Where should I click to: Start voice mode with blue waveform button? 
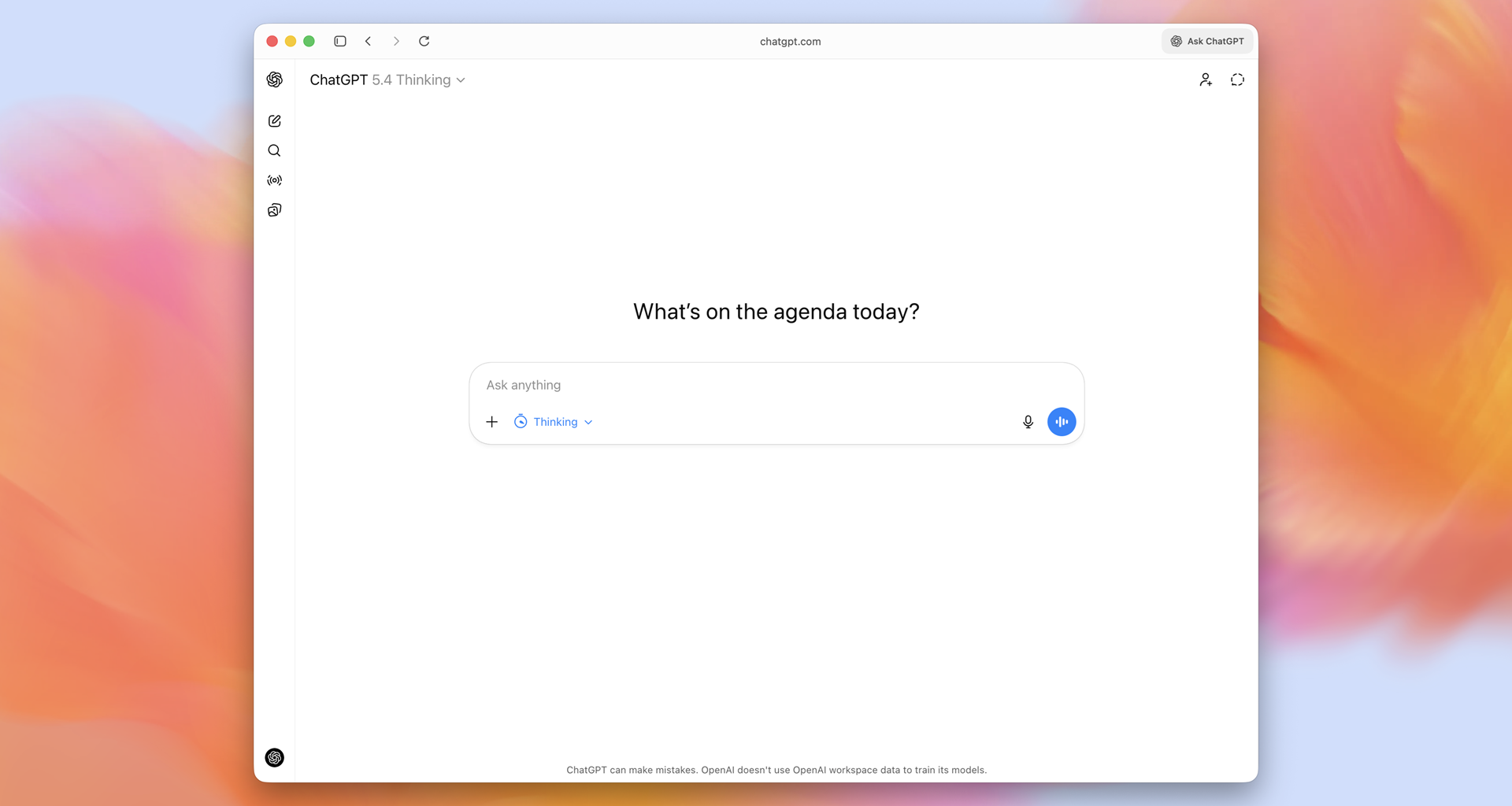coord(1061,422)
